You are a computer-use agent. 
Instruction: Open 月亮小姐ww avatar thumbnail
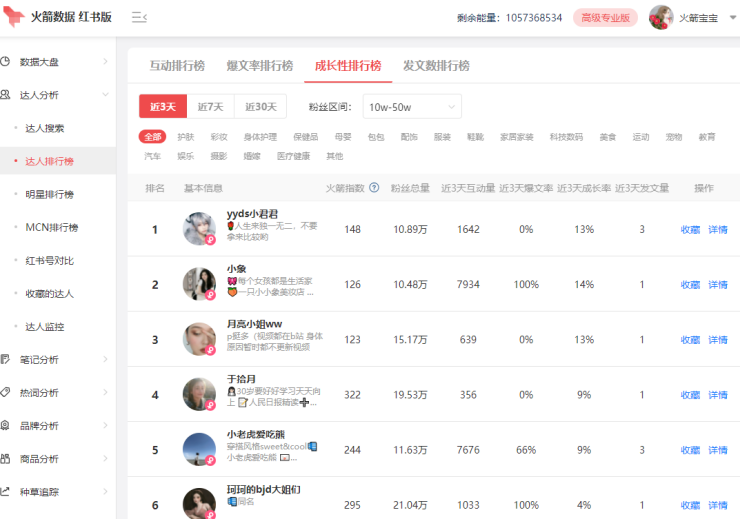tap(199, 339)
